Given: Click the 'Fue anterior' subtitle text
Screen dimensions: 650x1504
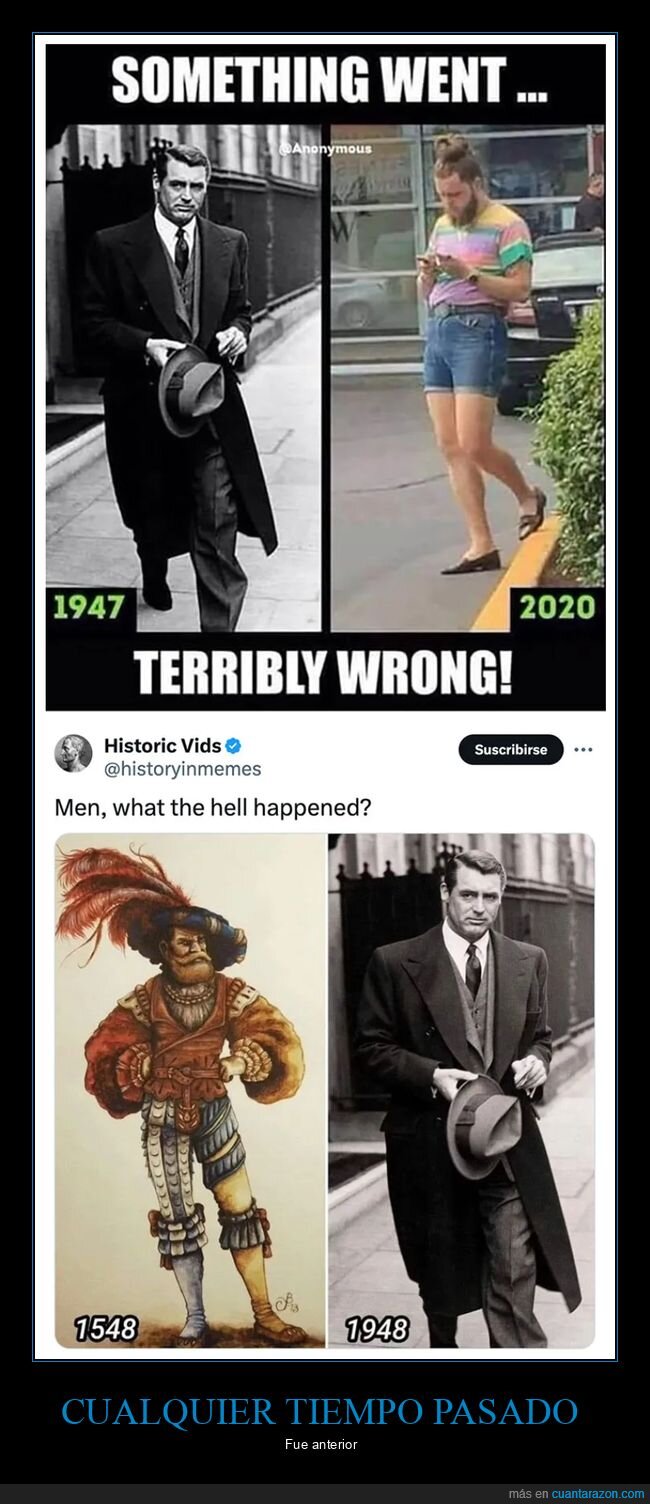Looking at the screenshot, I should coord(324,1443).
